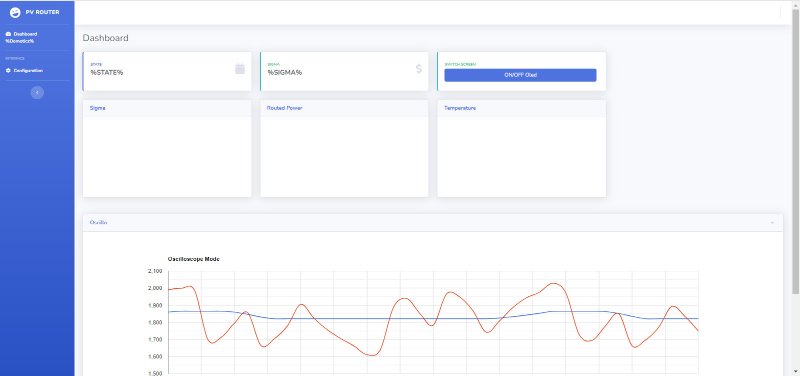Expand the Oscillo card dropdown arrow

click(772, 223)
